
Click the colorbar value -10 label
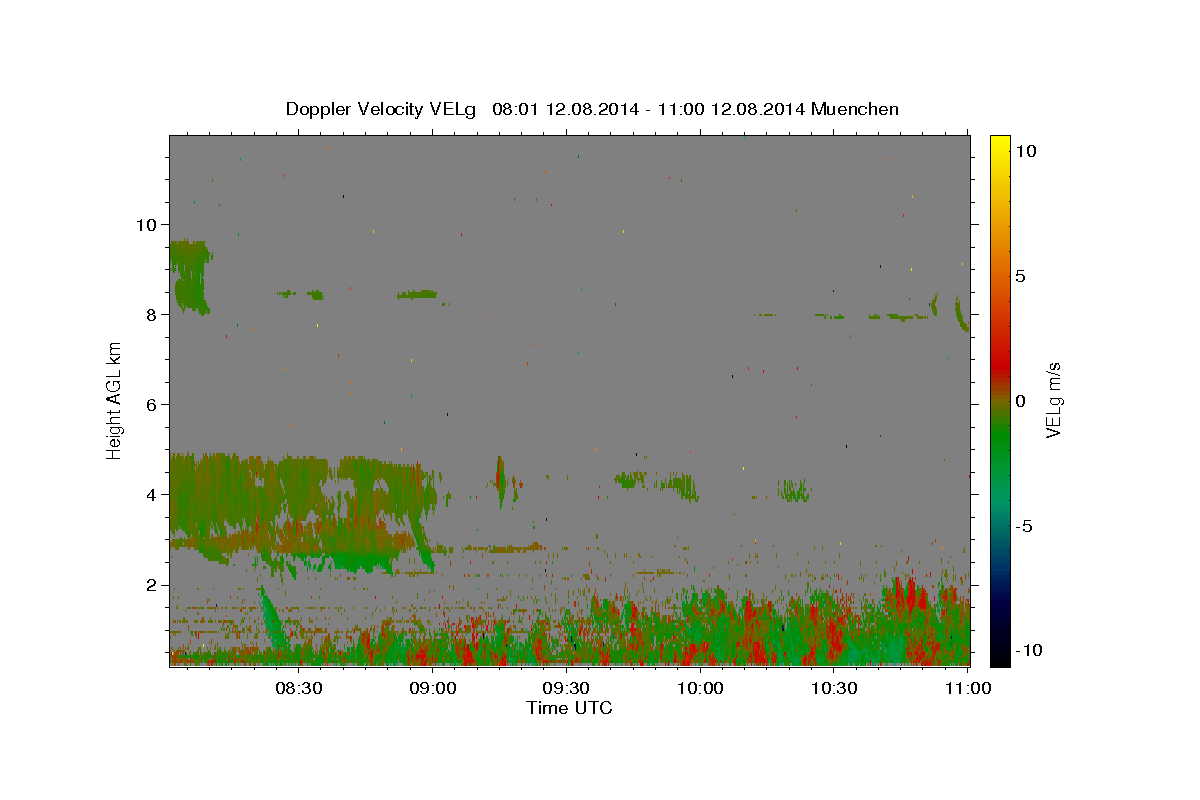tap(1027, 650)
